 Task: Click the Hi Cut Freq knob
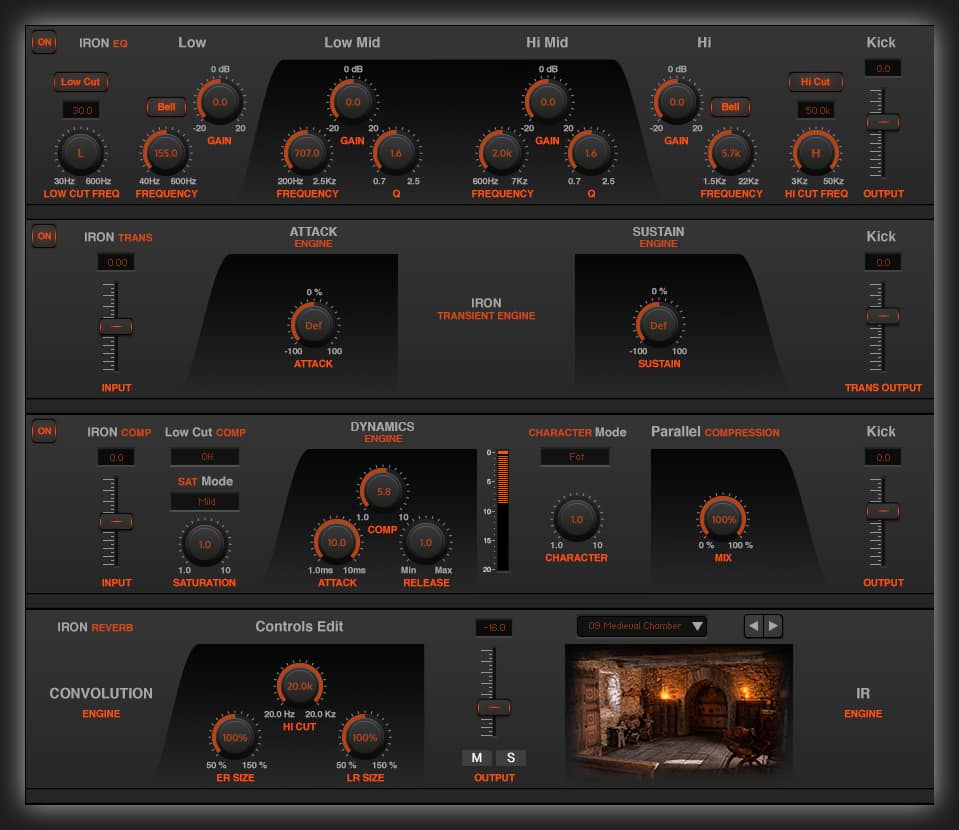[816, 153]
